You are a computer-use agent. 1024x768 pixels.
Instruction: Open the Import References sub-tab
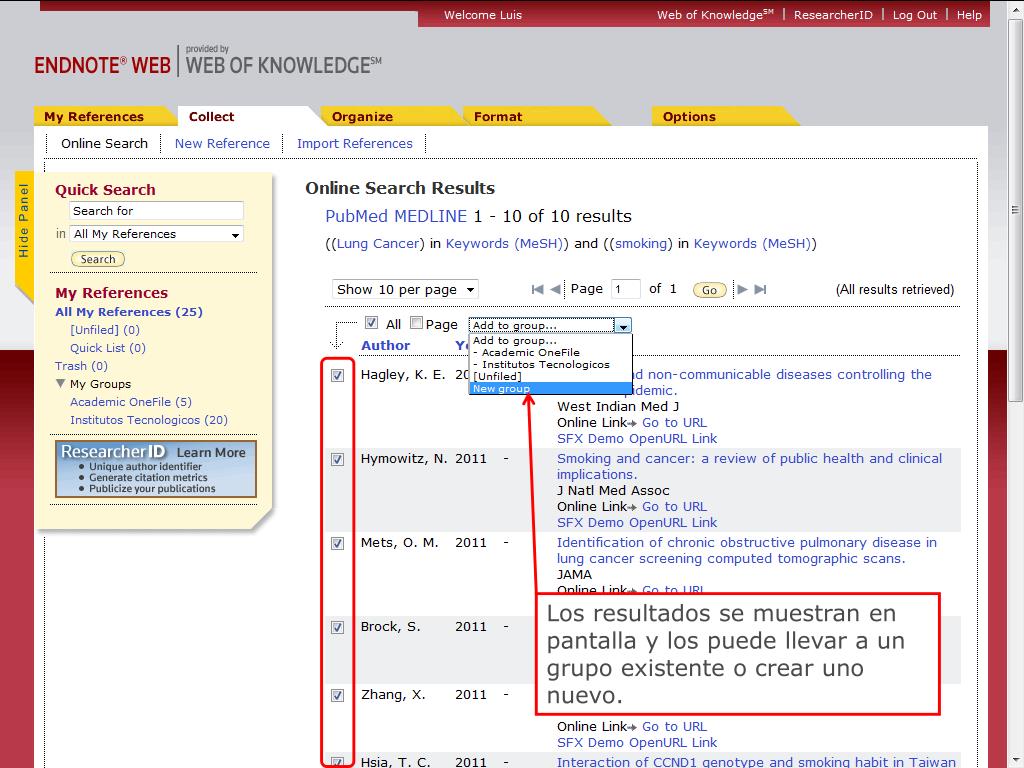[x=355, y=144]
